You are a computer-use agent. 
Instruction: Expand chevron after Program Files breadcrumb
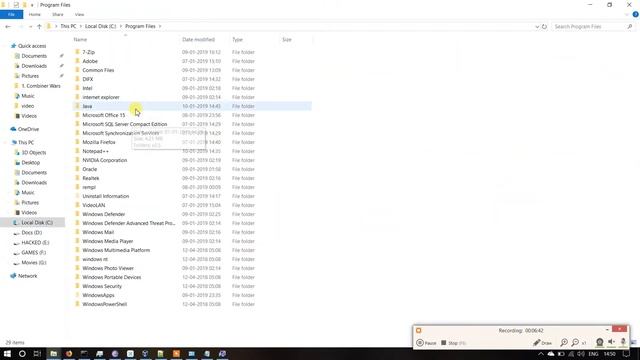pyautogui.click(x=160, y=26)
